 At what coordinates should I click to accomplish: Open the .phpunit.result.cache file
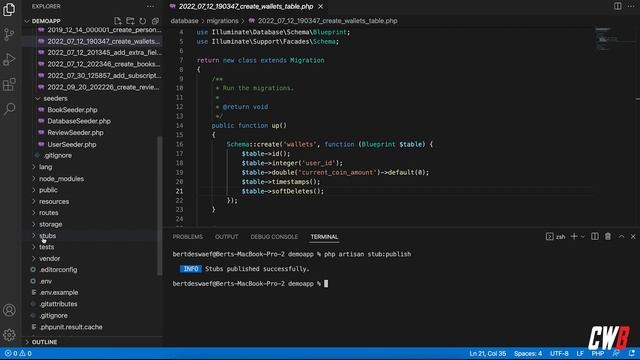[x=71, y=327]
